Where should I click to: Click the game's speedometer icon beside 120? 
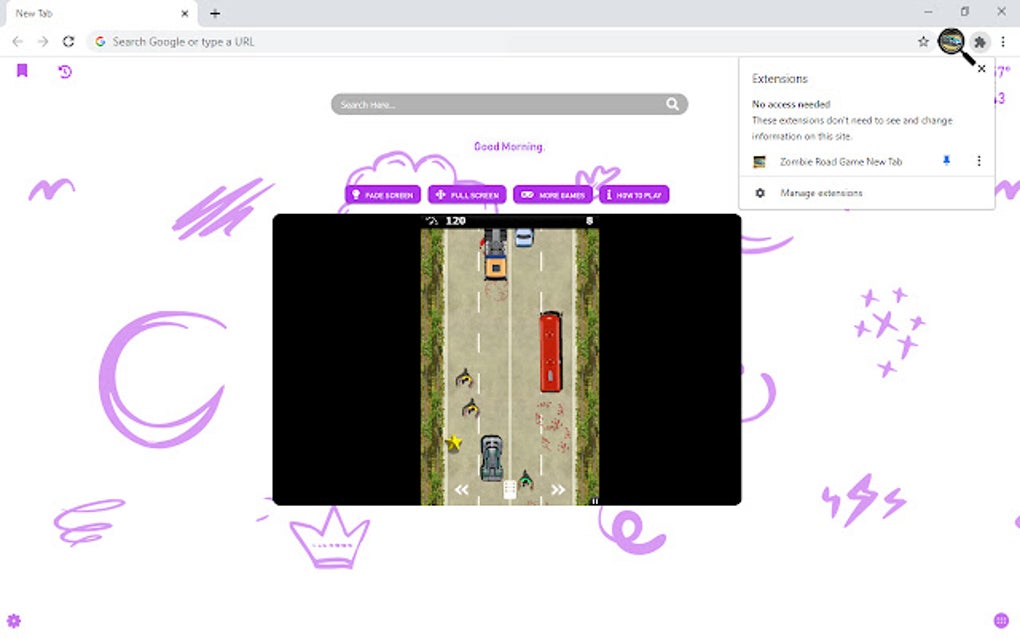pos(431,220)
